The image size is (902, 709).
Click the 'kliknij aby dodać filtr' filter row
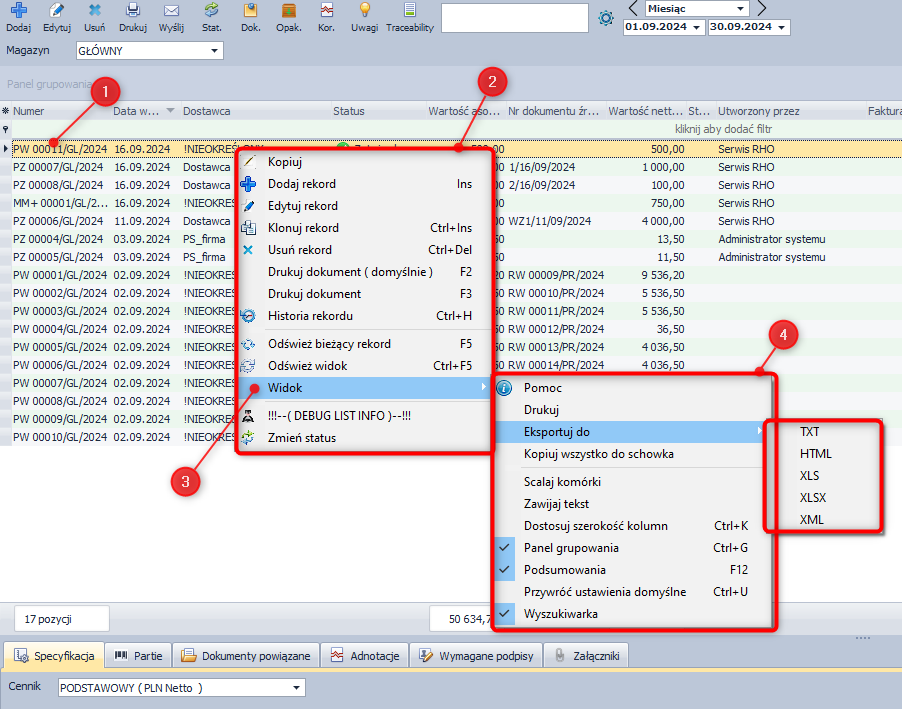click(x=723, y=130)
